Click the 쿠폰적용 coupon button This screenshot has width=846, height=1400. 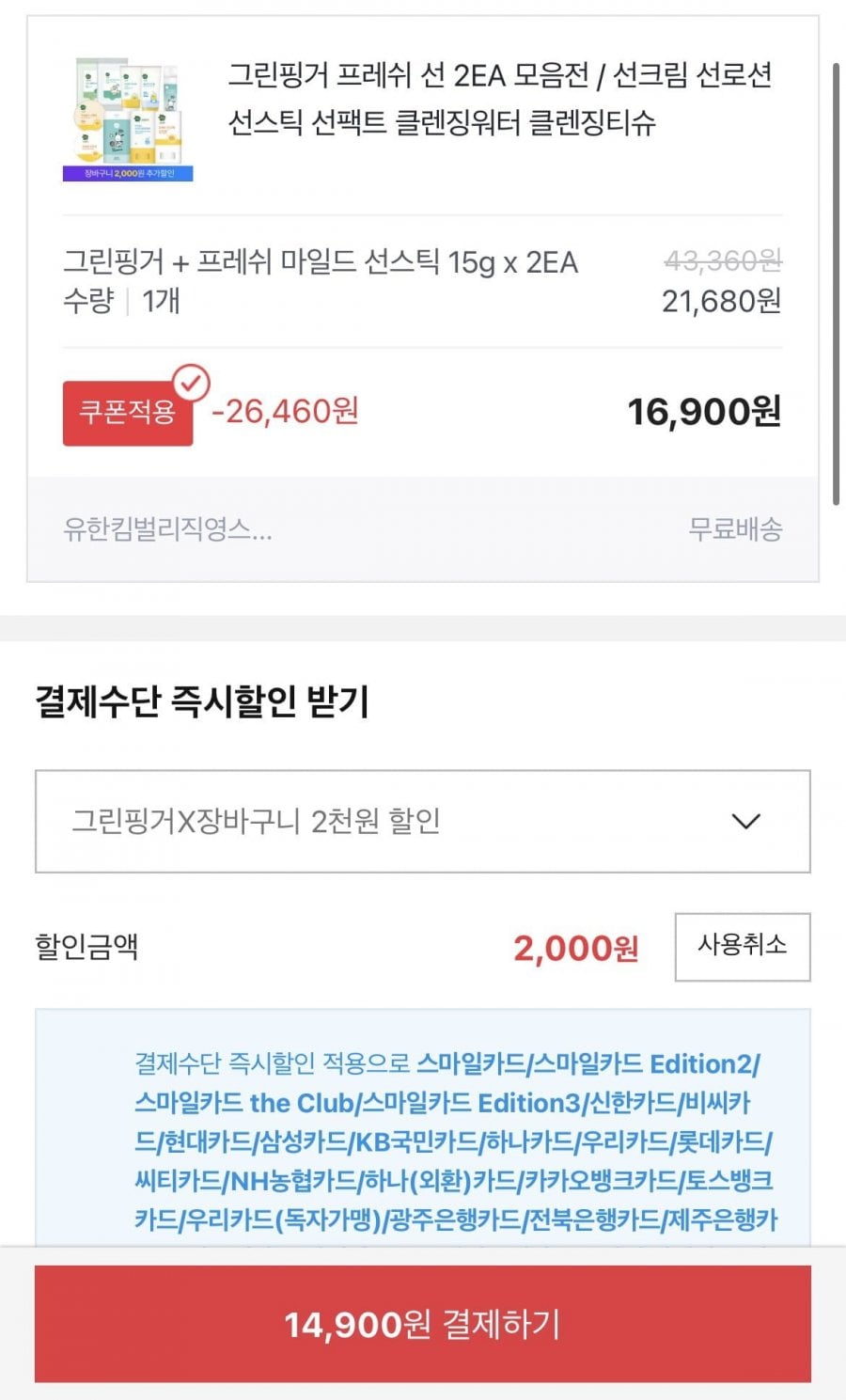click(x=128, y=413)
